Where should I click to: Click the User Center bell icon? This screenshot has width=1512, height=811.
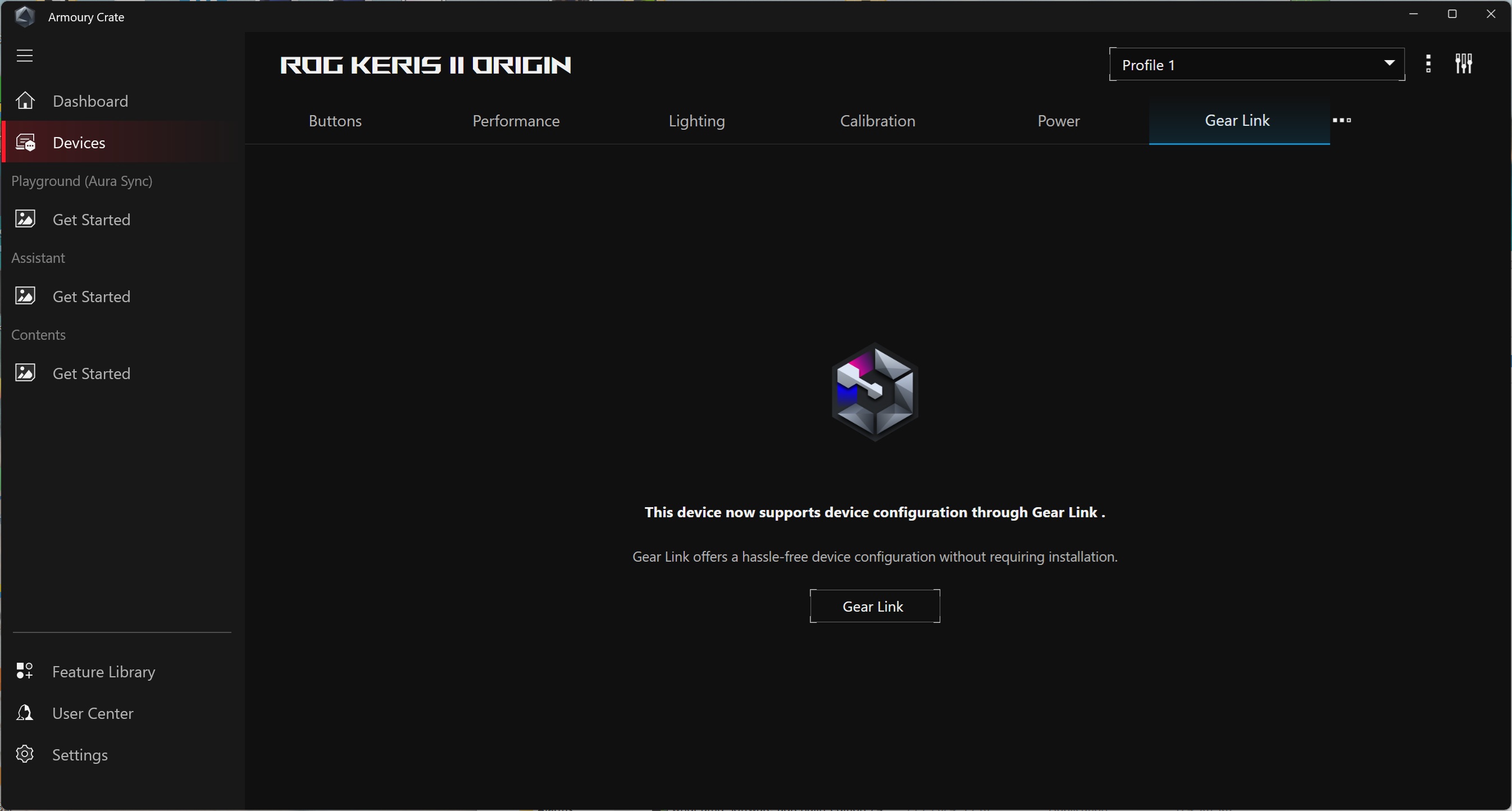tap(25, 712)
